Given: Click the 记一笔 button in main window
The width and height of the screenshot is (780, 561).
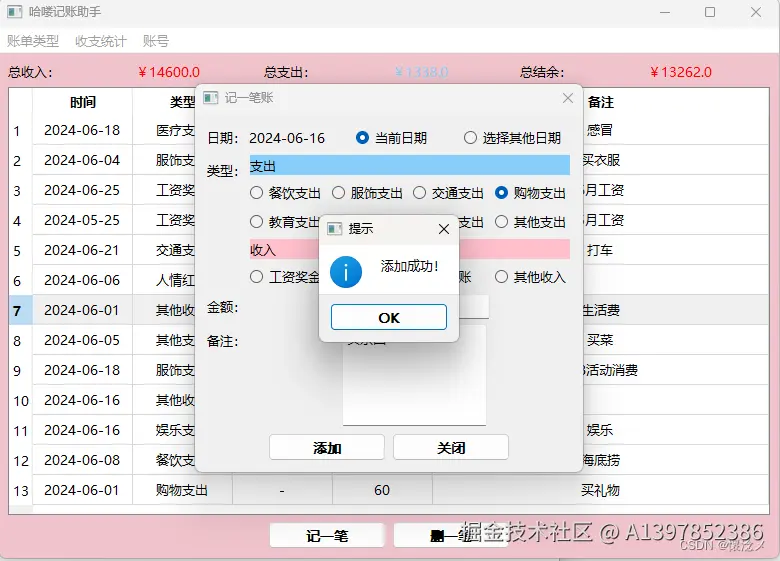Looking at the screenshot, I should click(x=327, y=536).
